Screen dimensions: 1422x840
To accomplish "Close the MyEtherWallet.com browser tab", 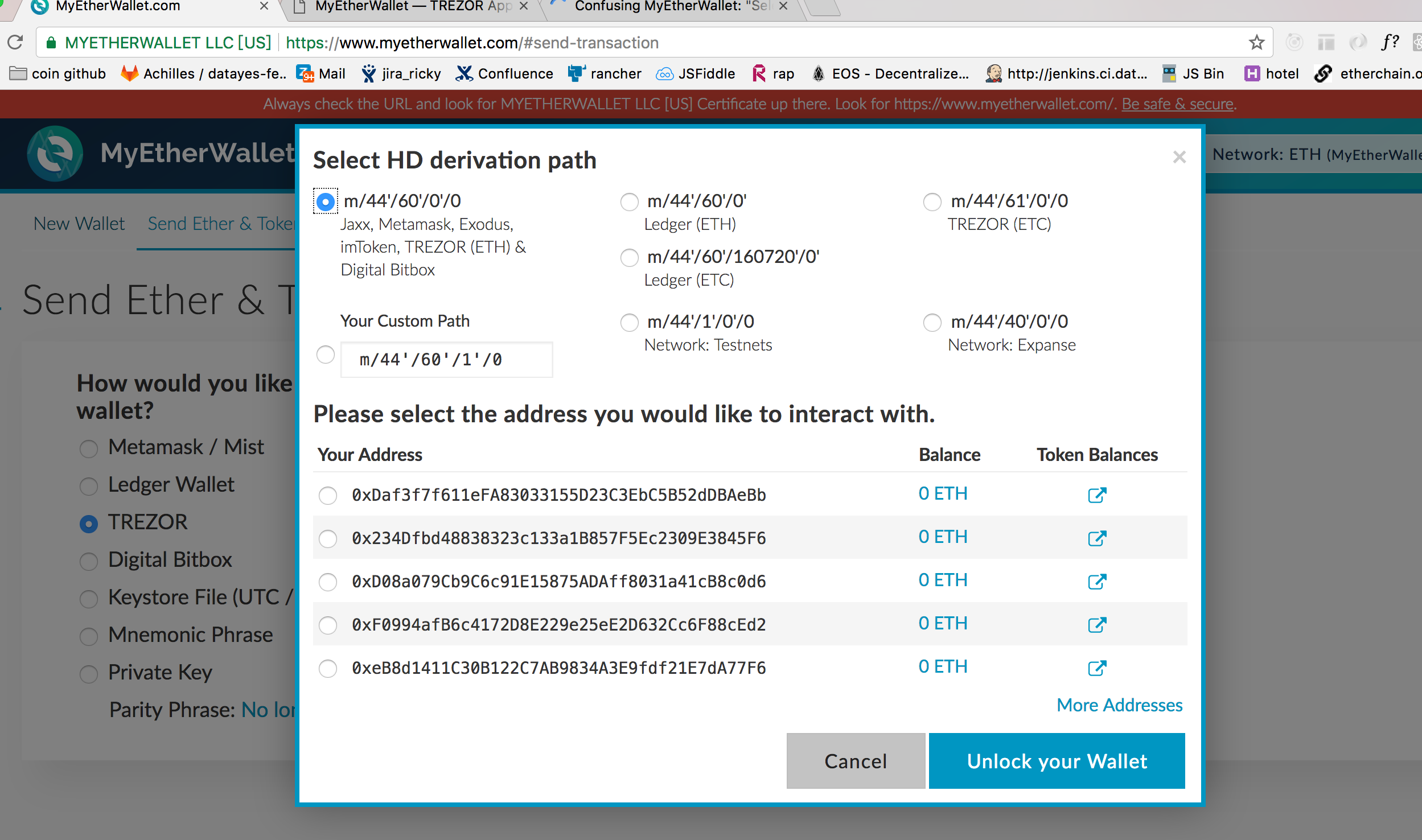I will click(x=264, y=6).
